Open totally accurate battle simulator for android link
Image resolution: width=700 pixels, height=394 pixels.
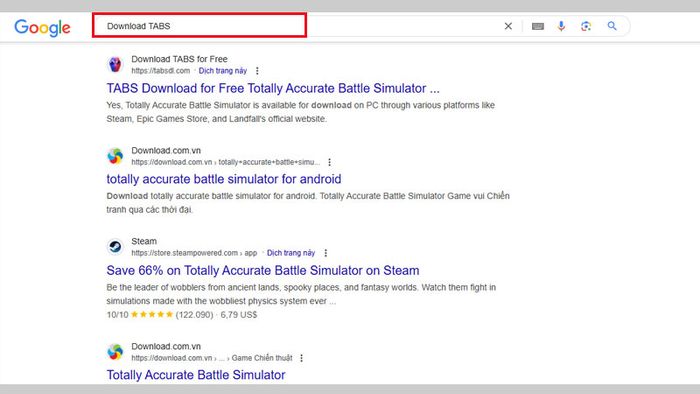click(x=224, y=179)
